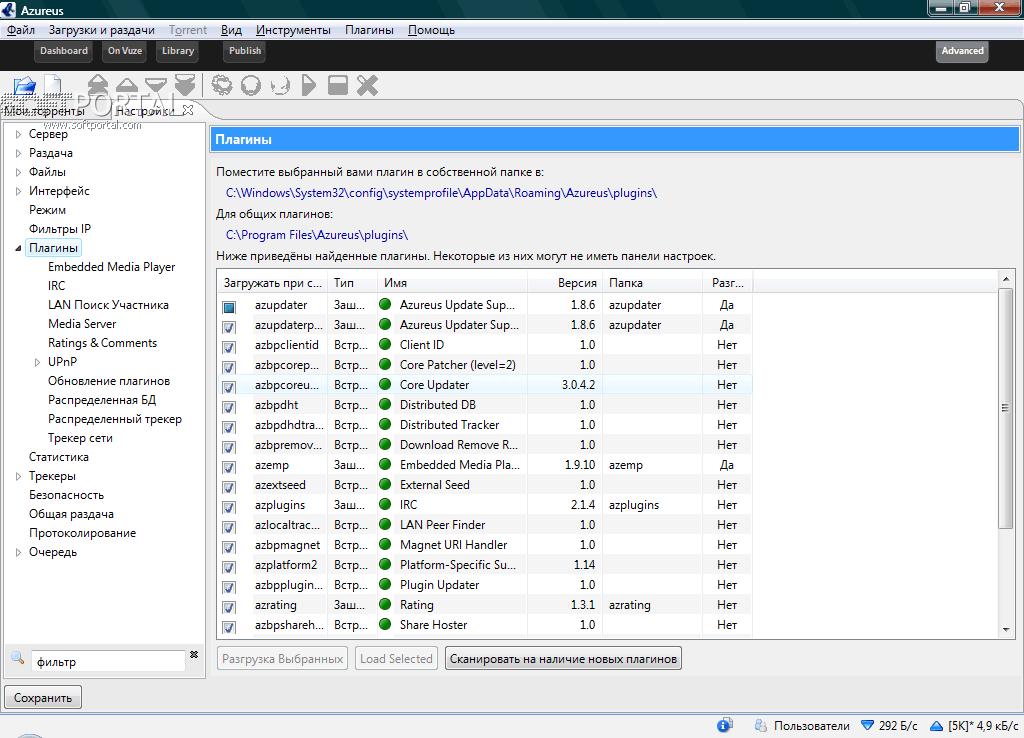Click the new blank file toolbar icon
Viewport: 1024px width, 738px height.
pos(53,86)
